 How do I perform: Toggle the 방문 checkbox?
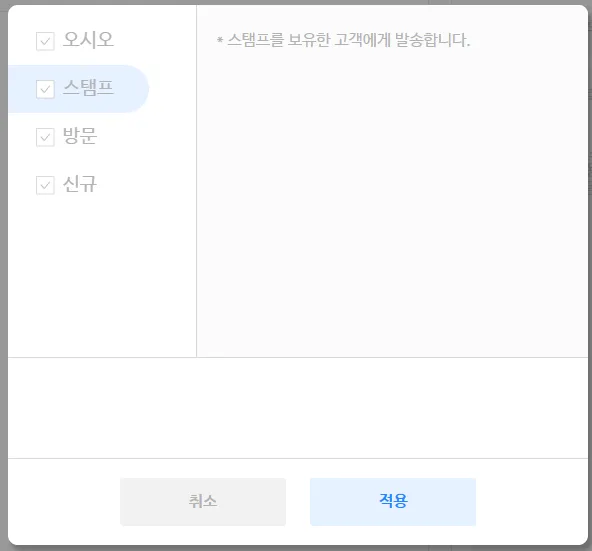coord(45,137)
